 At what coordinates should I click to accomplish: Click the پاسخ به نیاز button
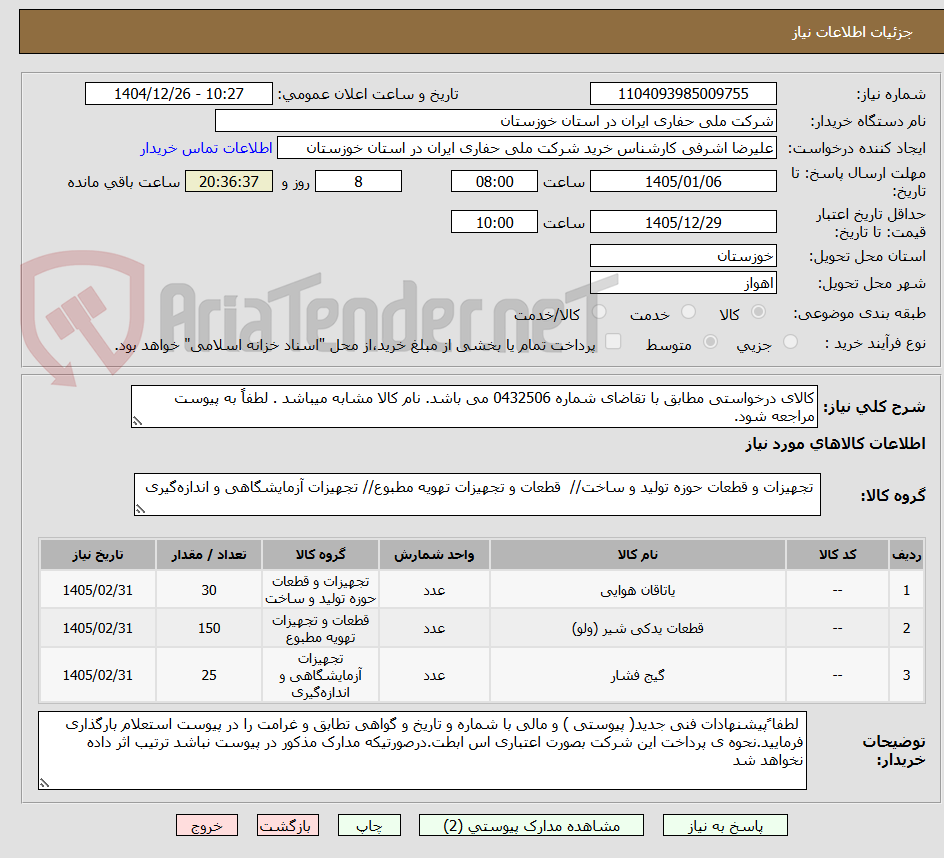pyautogui.click(x=725, y=825)
